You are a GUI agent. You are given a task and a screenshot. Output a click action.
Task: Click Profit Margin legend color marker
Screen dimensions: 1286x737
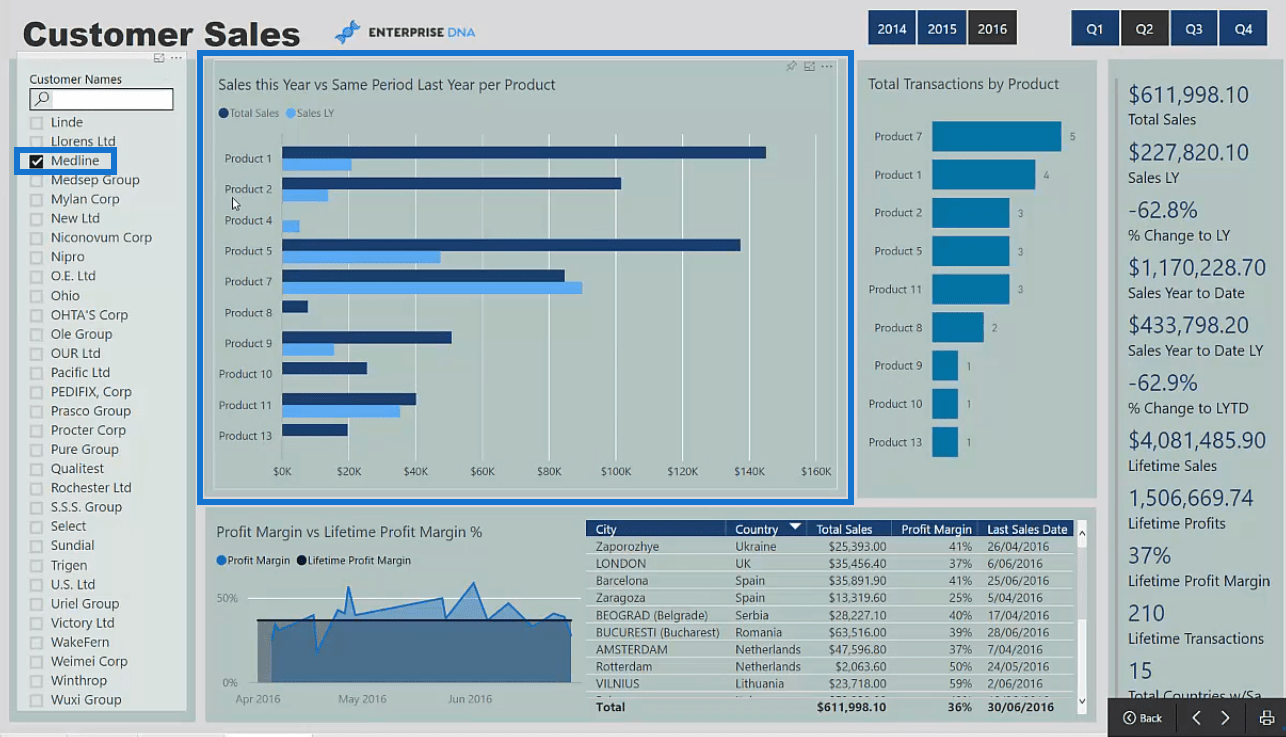221,561
